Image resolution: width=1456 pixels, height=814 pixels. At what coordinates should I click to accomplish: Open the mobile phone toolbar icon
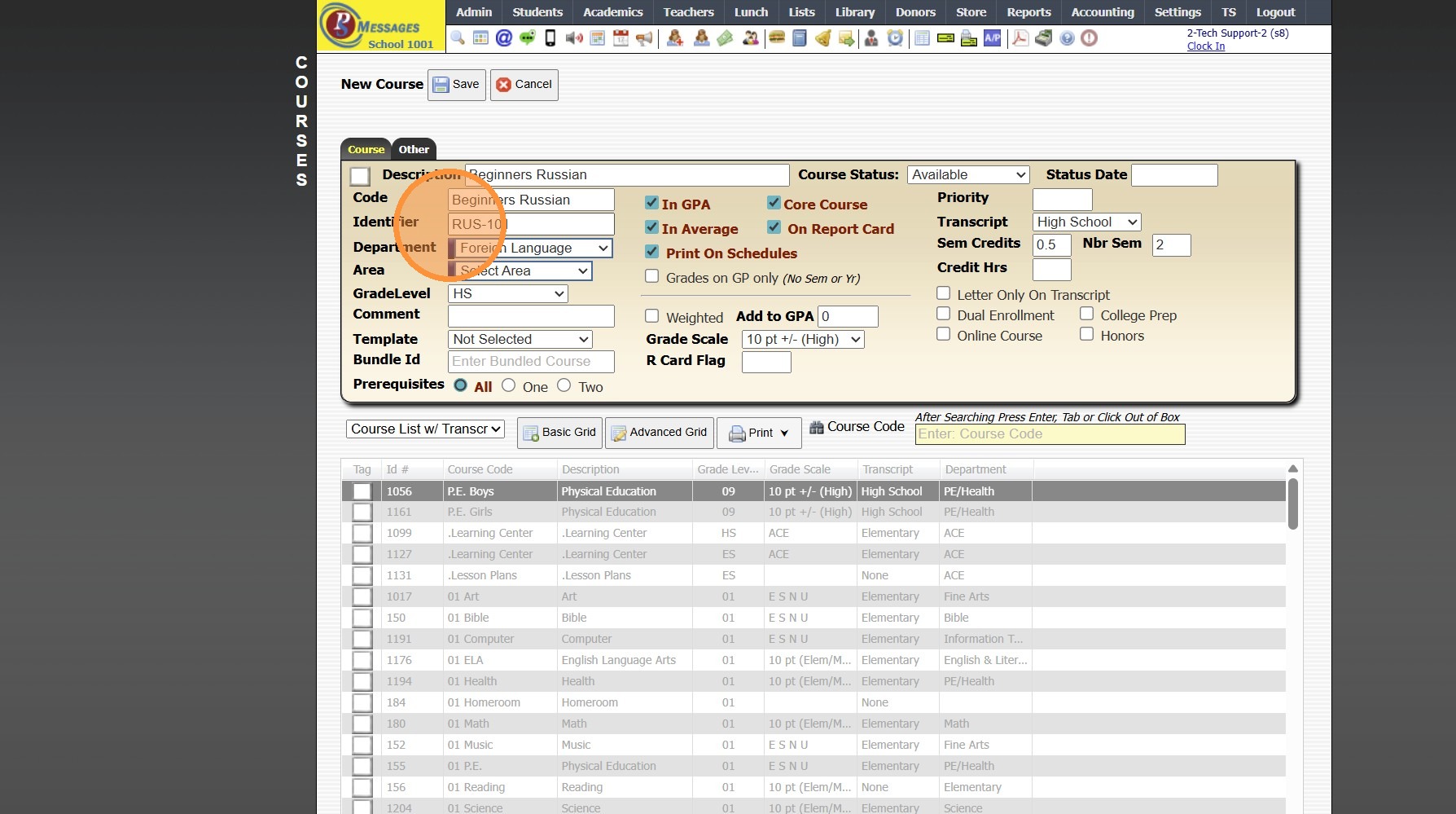(x=550, y=38)
